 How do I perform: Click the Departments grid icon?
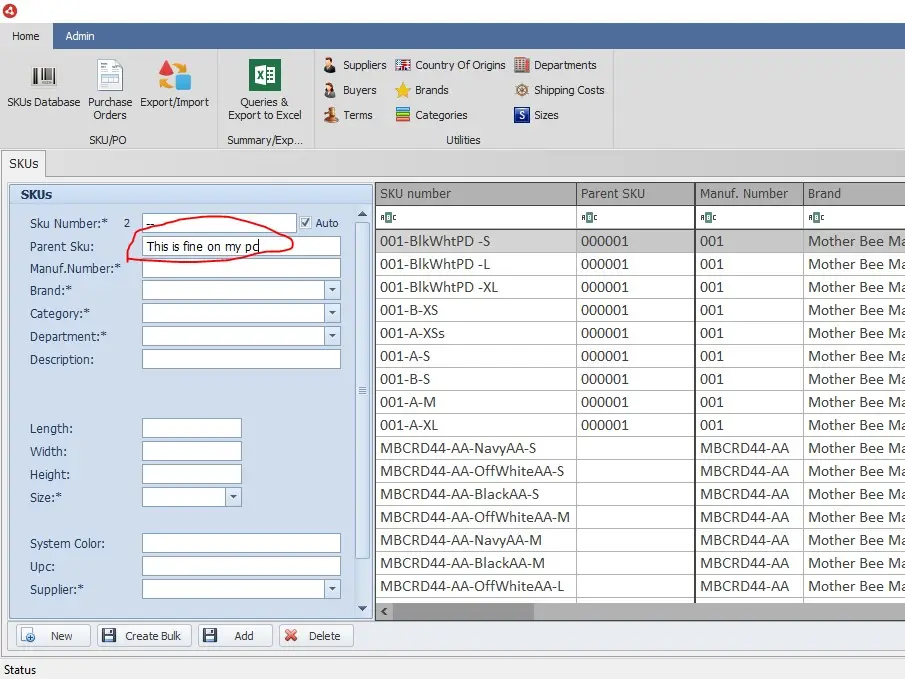pos(522,65)
